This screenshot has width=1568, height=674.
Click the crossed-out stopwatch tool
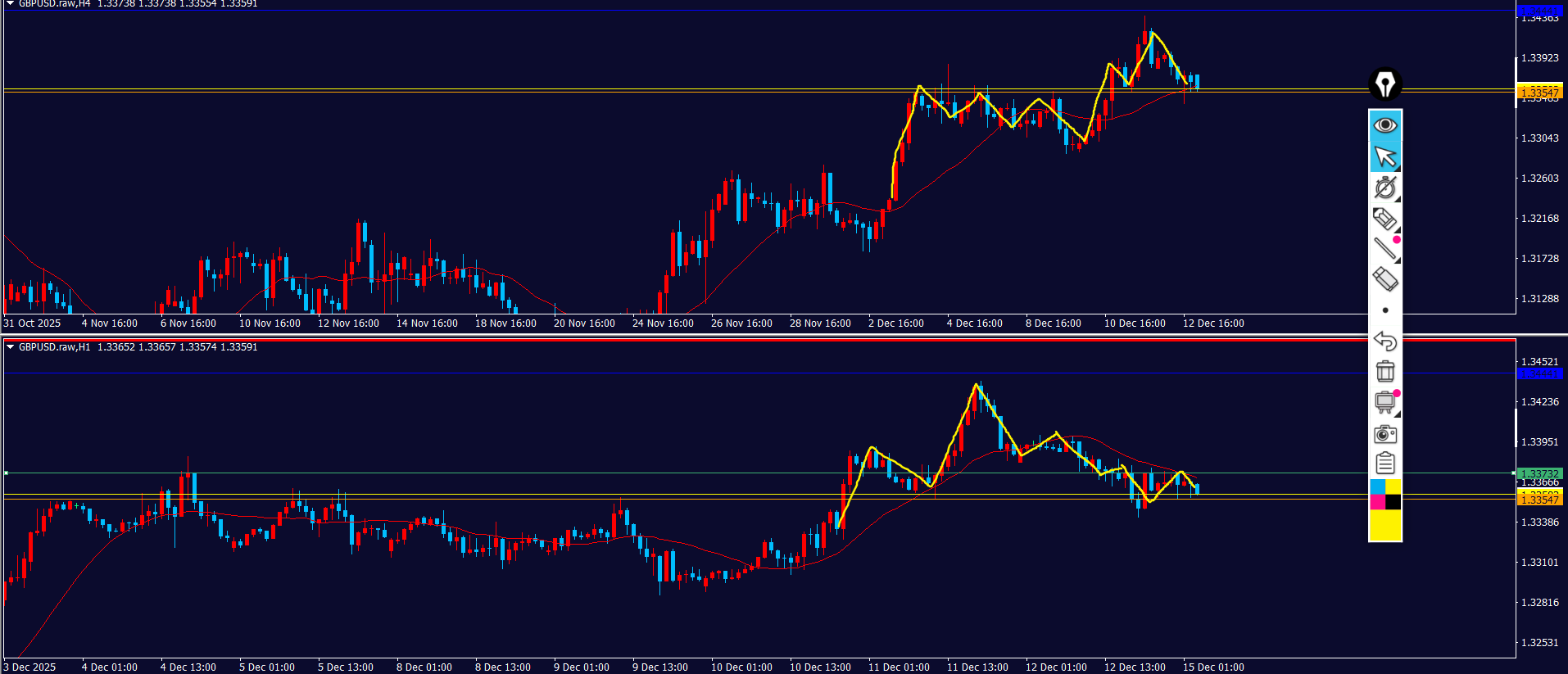pos(1384,188)
